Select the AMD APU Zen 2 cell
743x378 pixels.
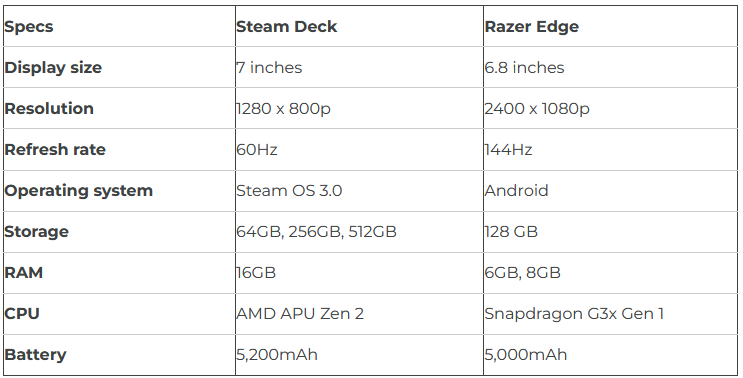(359, 314)
